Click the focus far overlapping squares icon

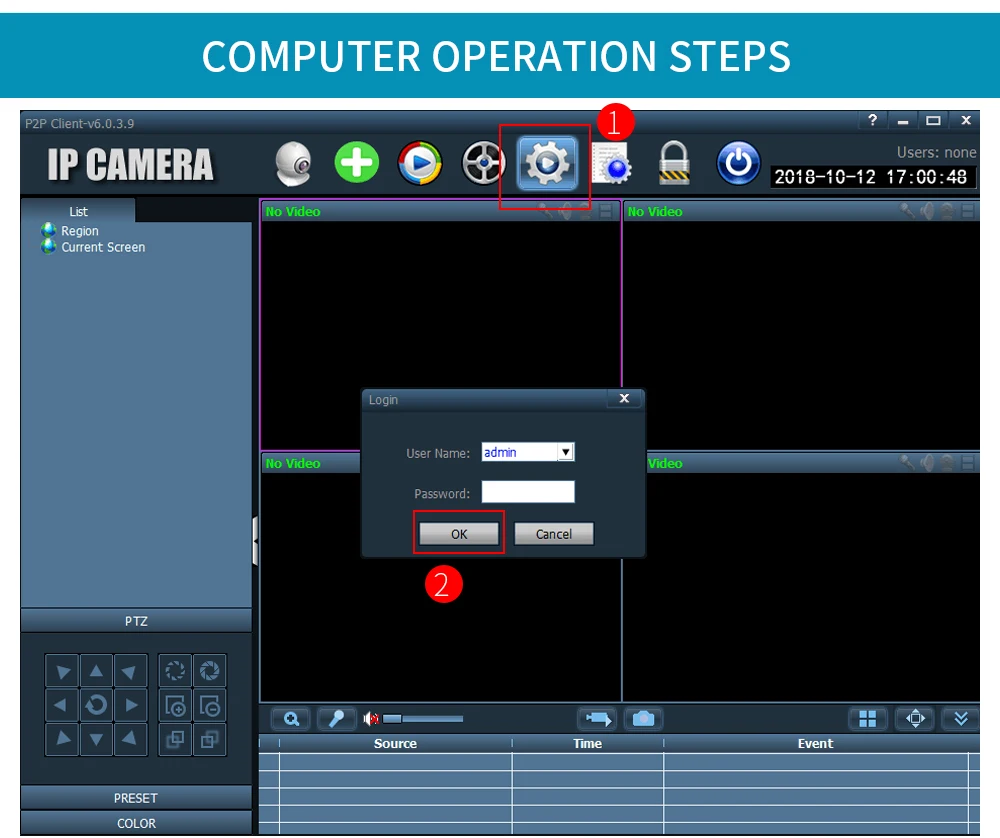click(209, 739)
